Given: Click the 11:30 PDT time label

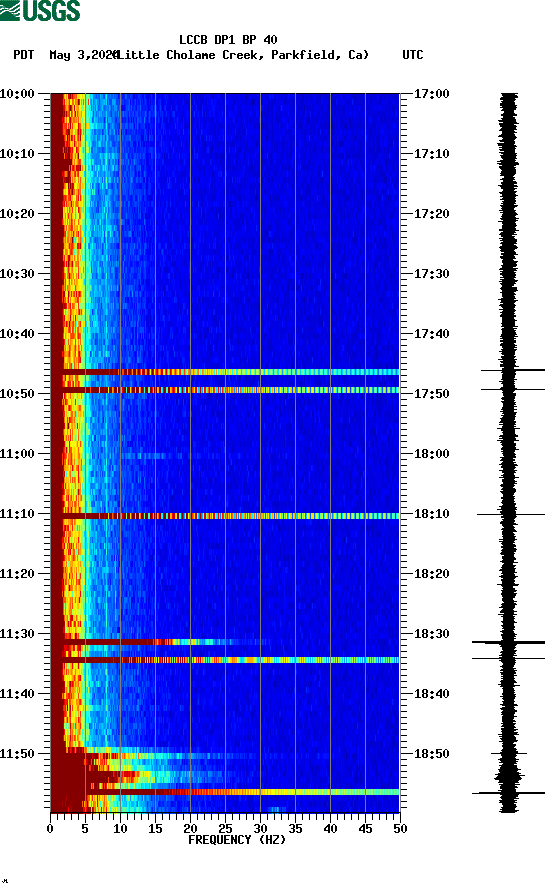Looking at the screenshot, I should [x=17, y=634].
